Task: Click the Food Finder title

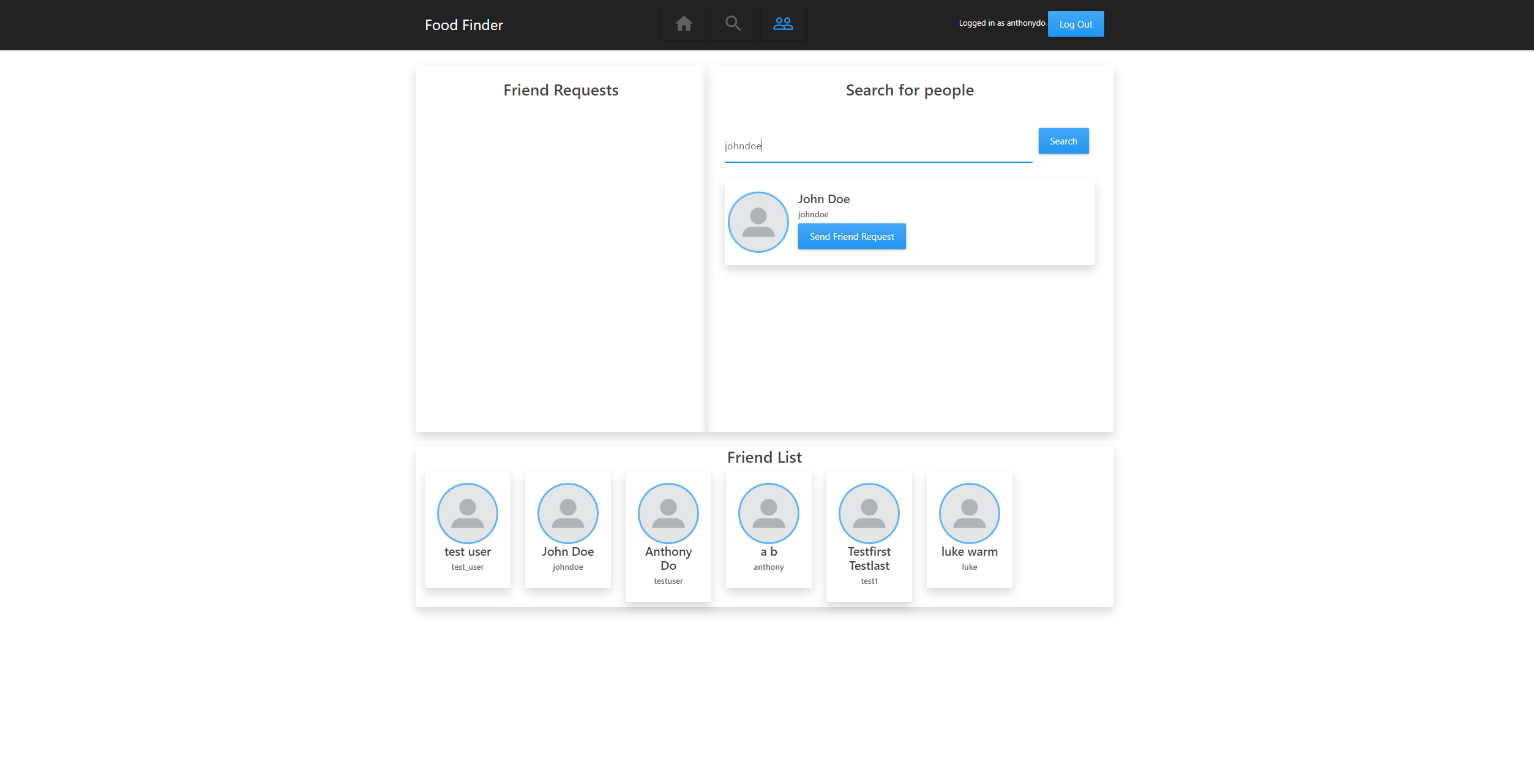Action: click(x=463, y=24)
